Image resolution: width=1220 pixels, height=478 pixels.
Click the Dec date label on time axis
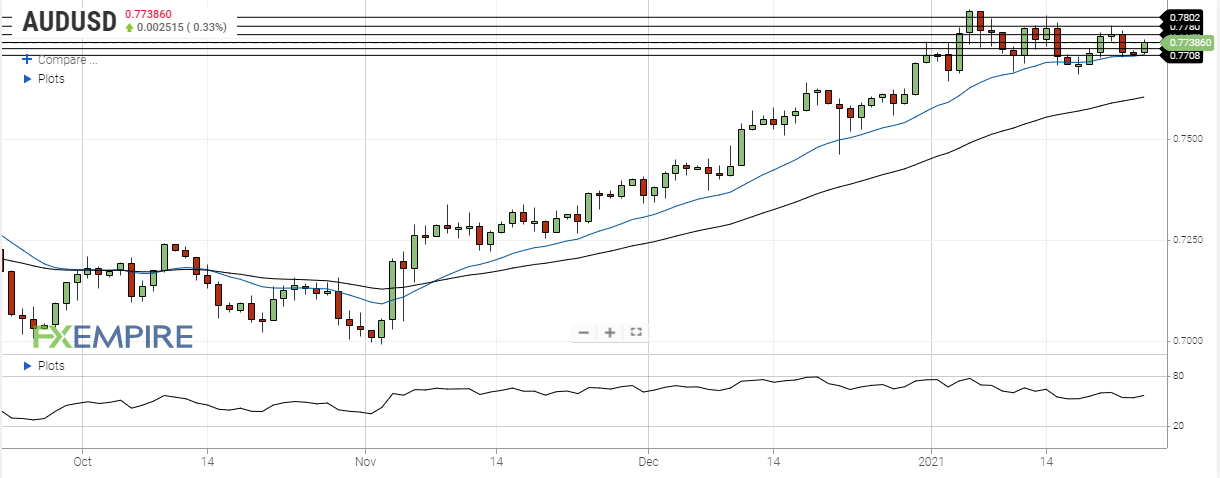(x=648, y=463)
